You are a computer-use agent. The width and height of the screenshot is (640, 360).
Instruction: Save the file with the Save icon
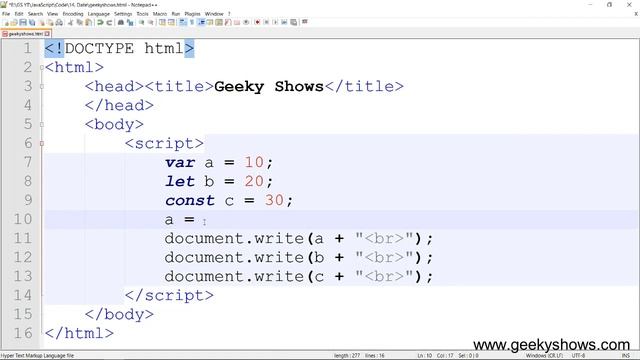23,22
